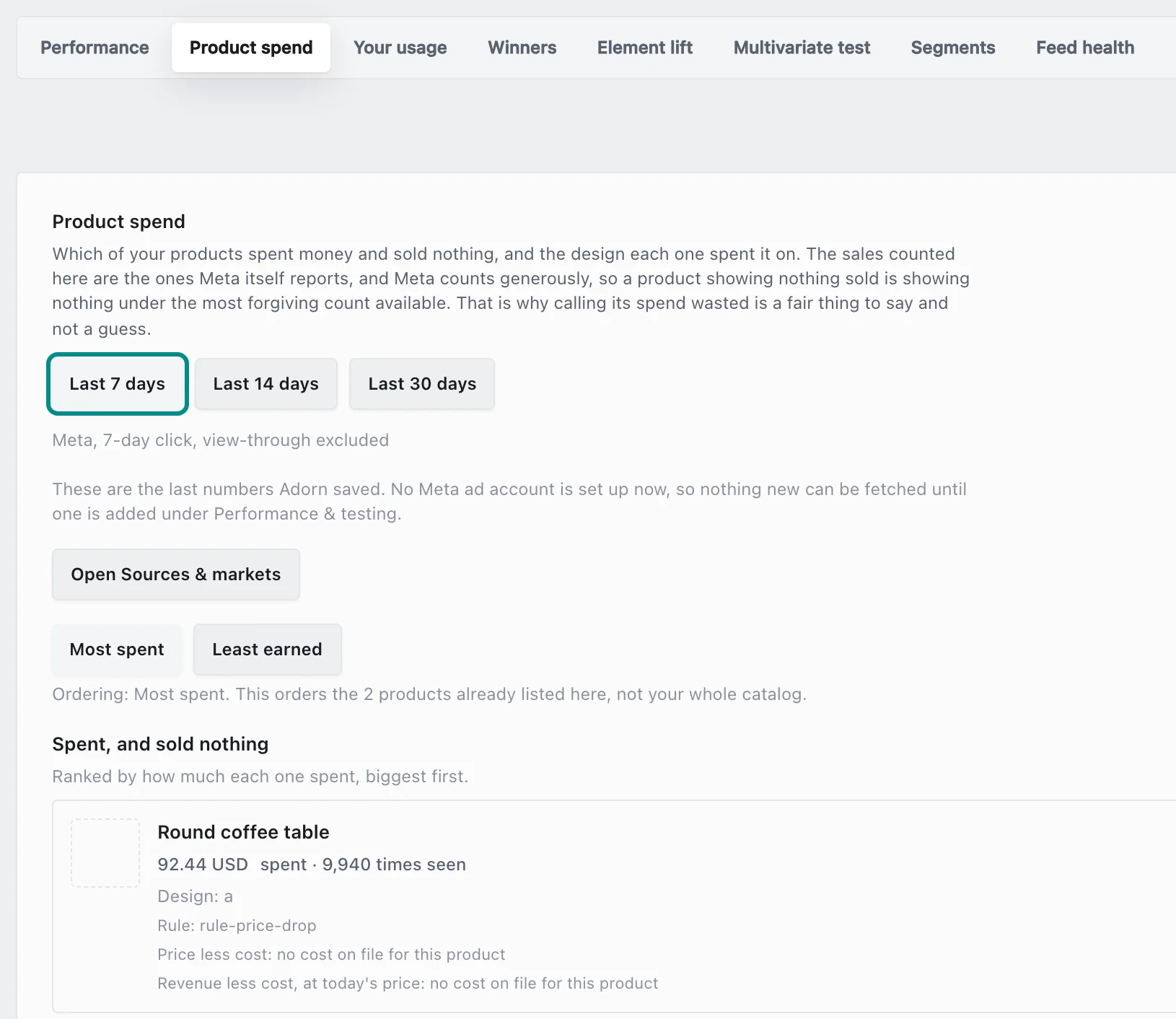This screenshot has height=1019, width=1176.
Task: Click the Revenue less cost line
Action: click(x=408, y=983)
